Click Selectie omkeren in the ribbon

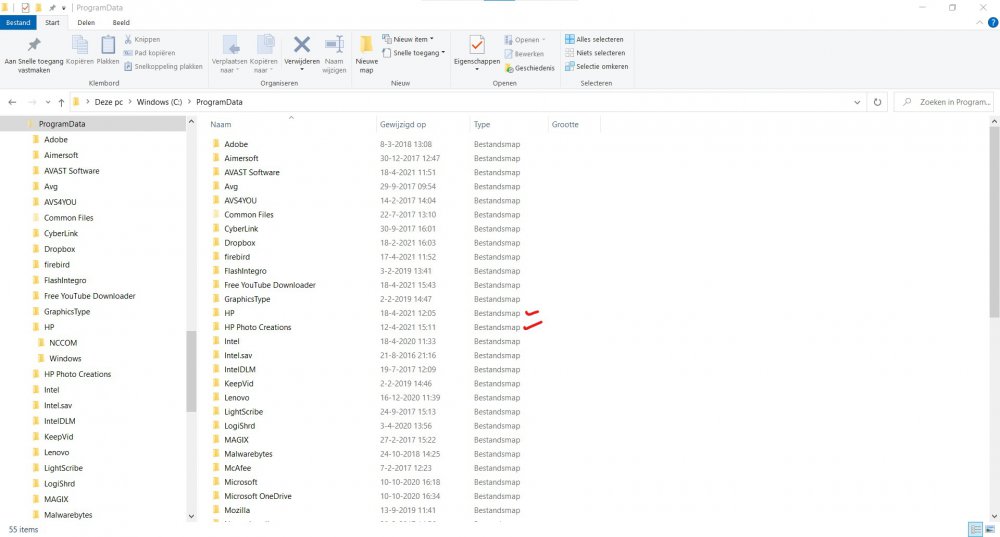(x=596, y=66)
